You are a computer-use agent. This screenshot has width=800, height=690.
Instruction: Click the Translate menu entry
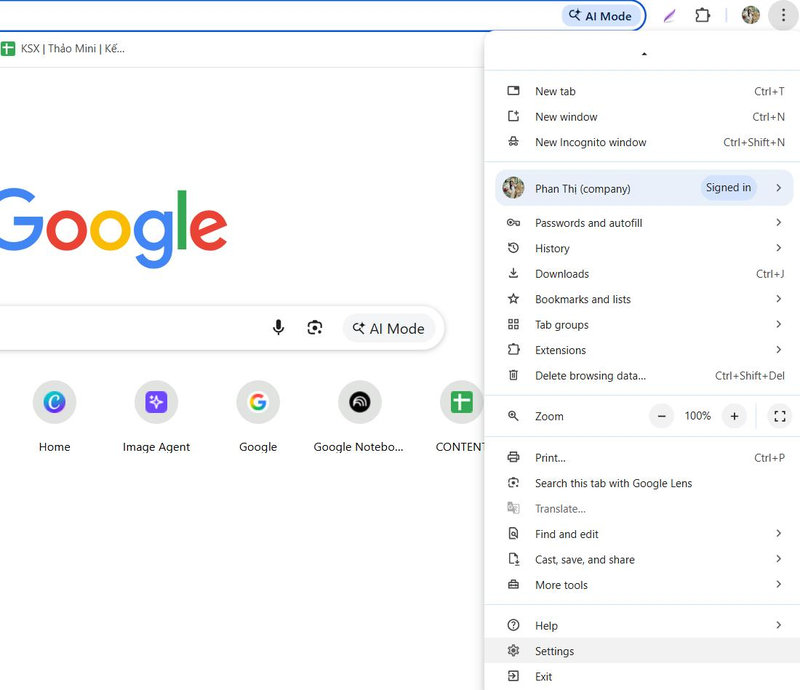click(x=643, y=509)
